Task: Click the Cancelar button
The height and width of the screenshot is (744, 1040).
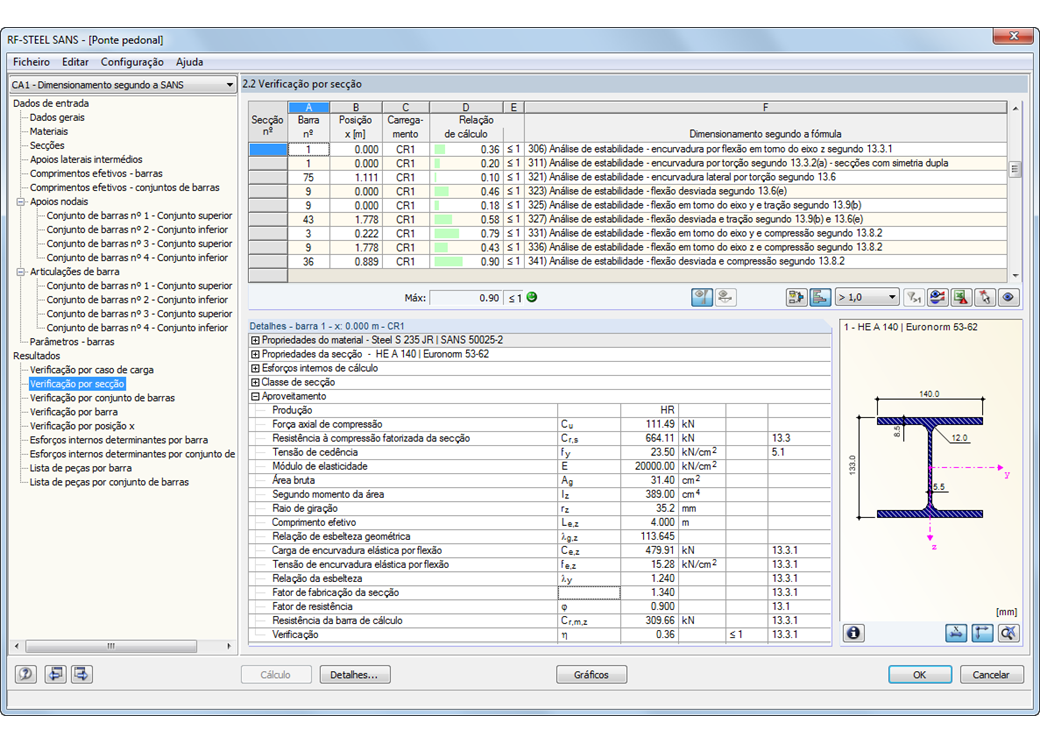Action: pos(992,675)
